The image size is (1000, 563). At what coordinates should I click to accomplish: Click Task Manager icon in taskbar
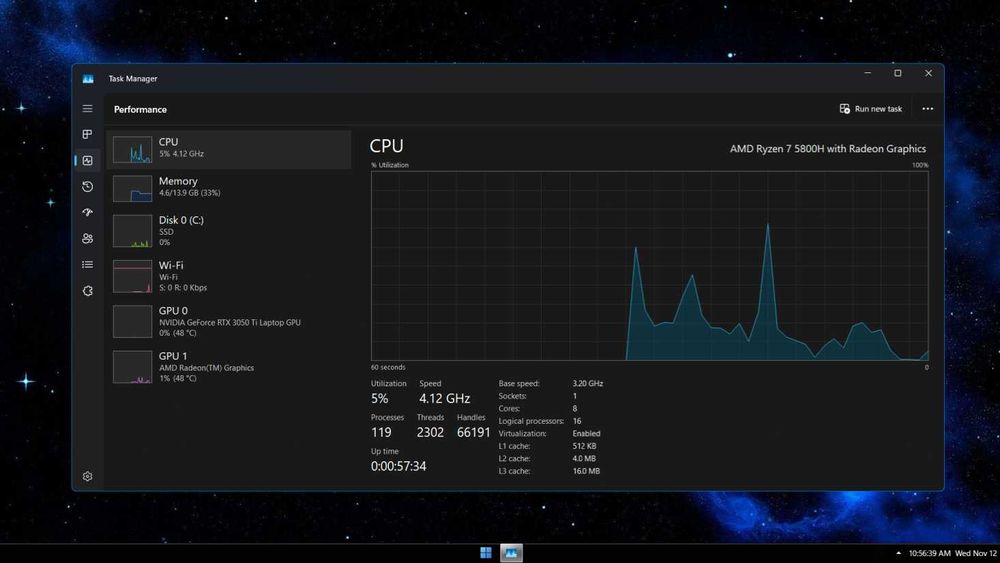[511, 553]
